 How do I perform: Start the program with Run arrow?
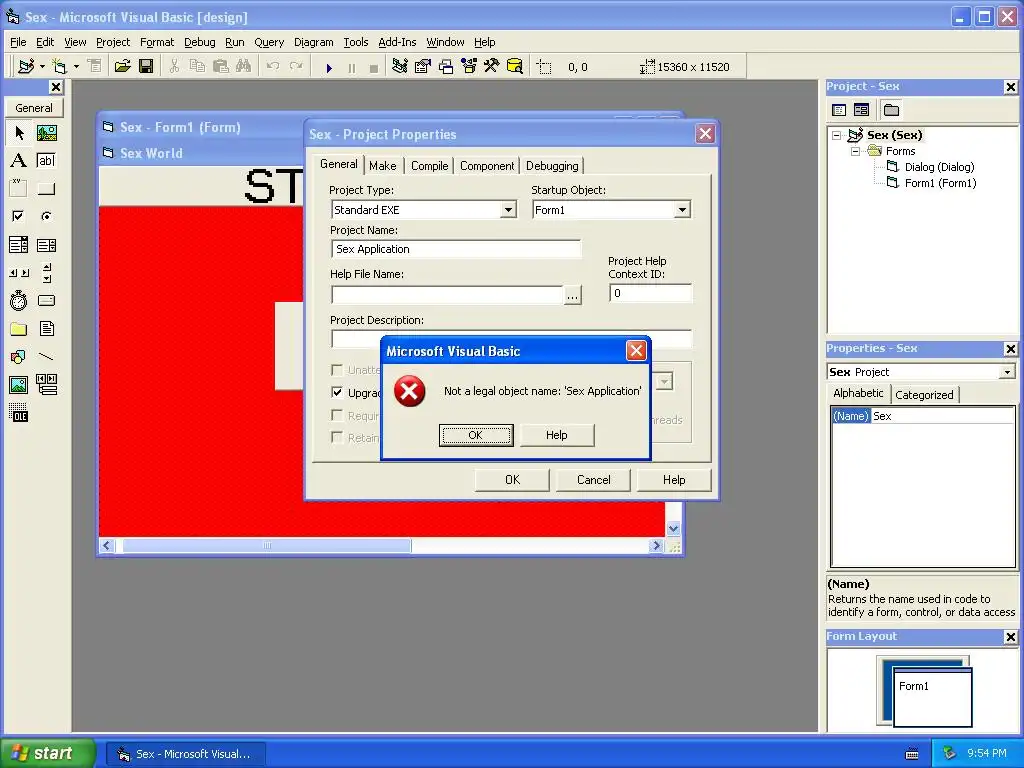(x=329, y=67)
